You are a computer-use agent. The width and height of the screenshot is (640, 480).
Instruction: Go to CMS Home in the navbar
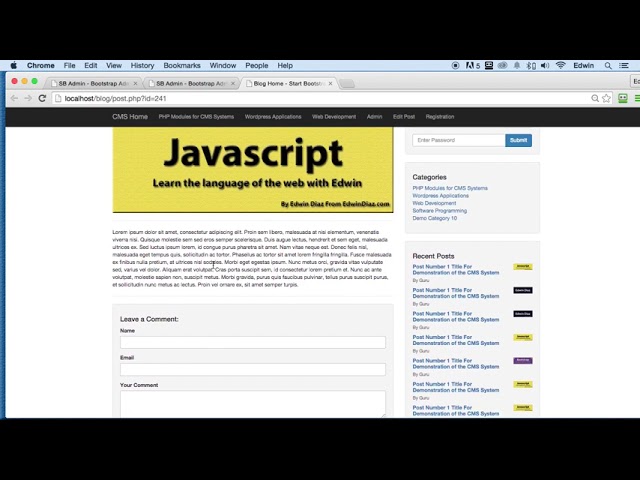pyautogui.click(x=130, y=116)
